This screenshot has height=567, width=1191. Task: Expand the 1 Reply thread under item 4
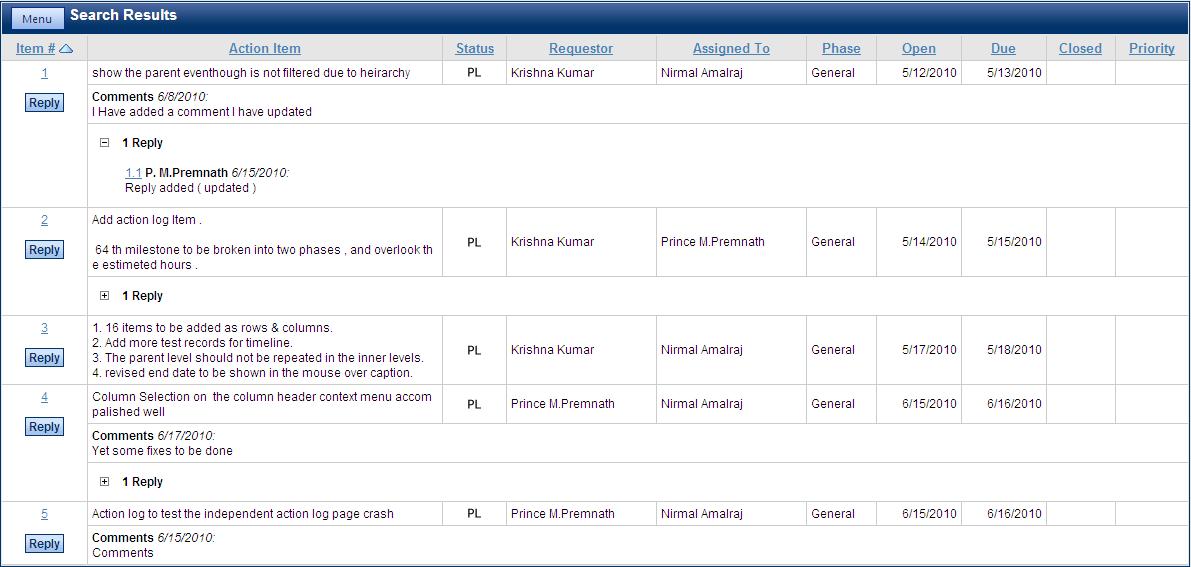pyautogui.click(x=105, y=482)
